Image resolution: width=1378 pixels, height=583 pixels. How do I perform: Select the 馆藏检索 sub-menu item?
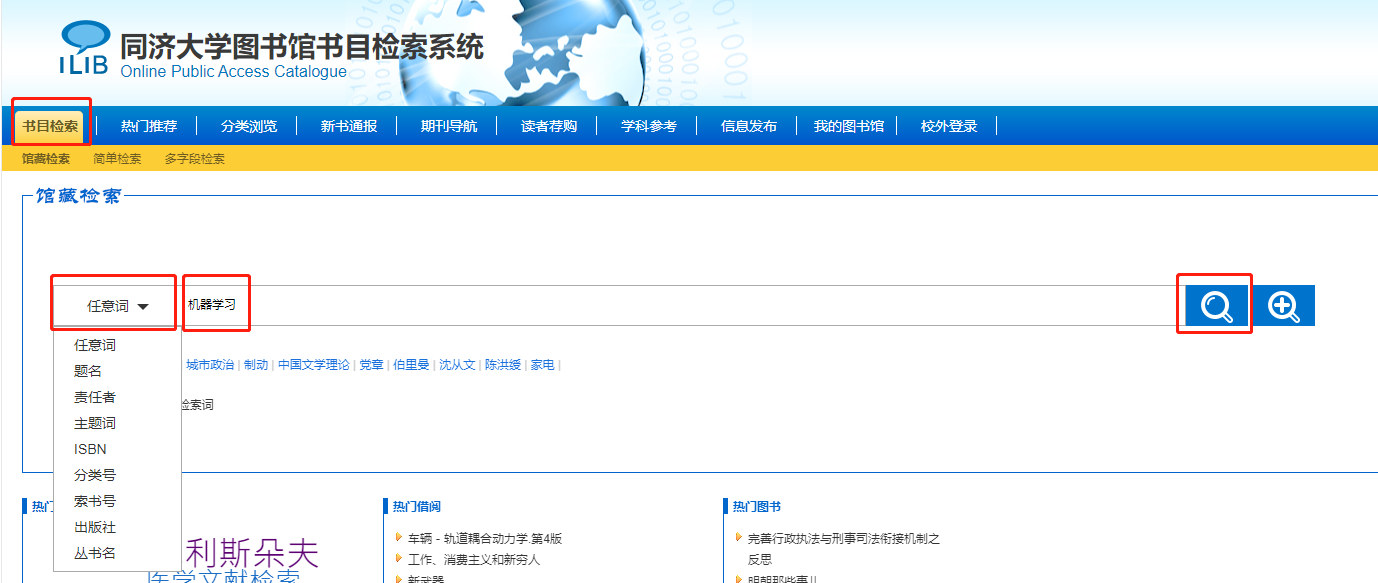[46, 159]
